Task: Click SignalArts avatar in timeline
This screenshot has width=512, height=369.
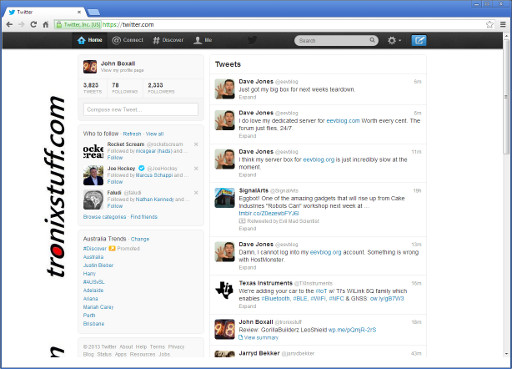Action: coord(225,198)
